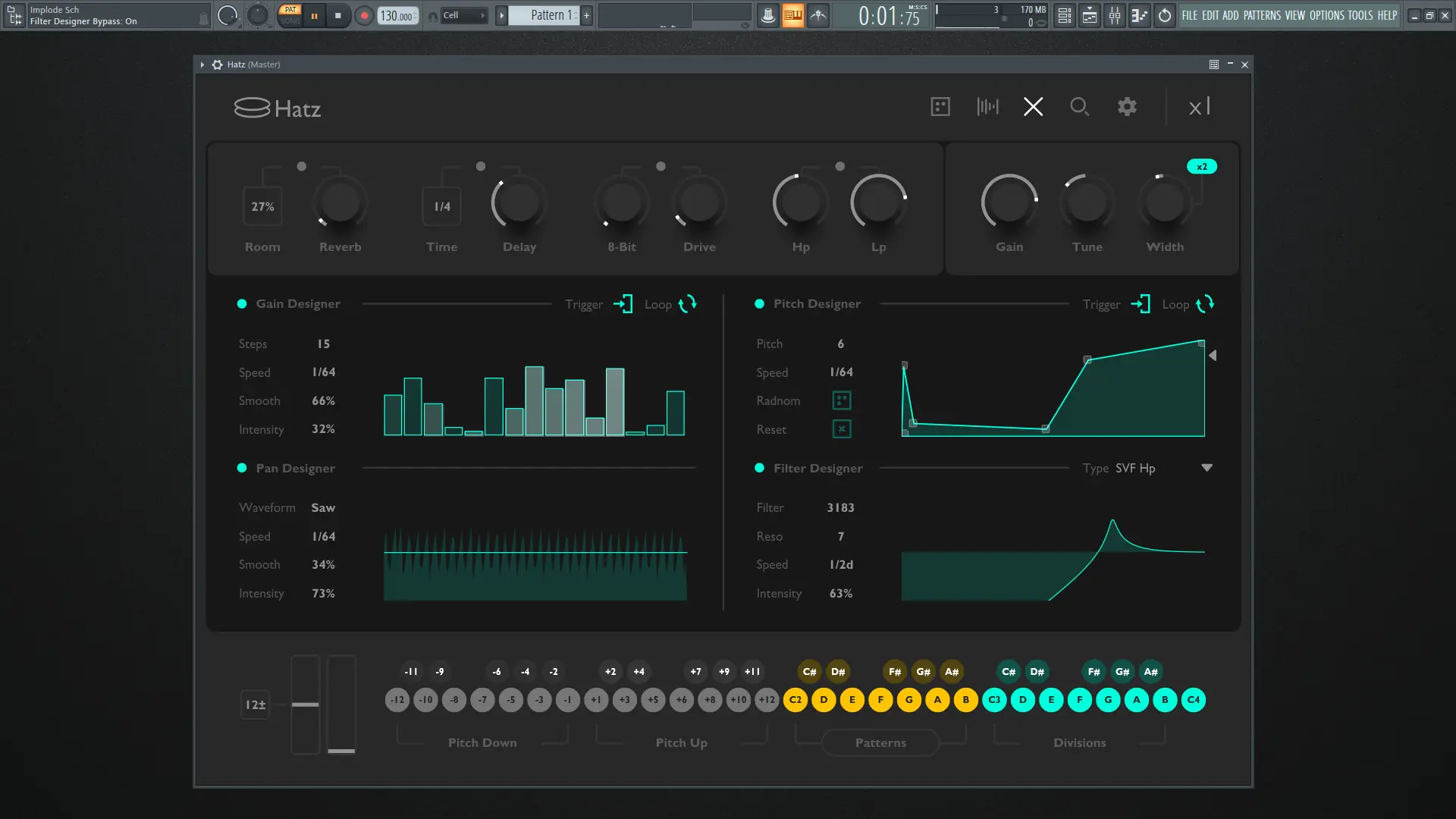Click the Pitch Designer Loop icon
The height and width of the screenshot is (819, 1456).
coord(1205,304)
